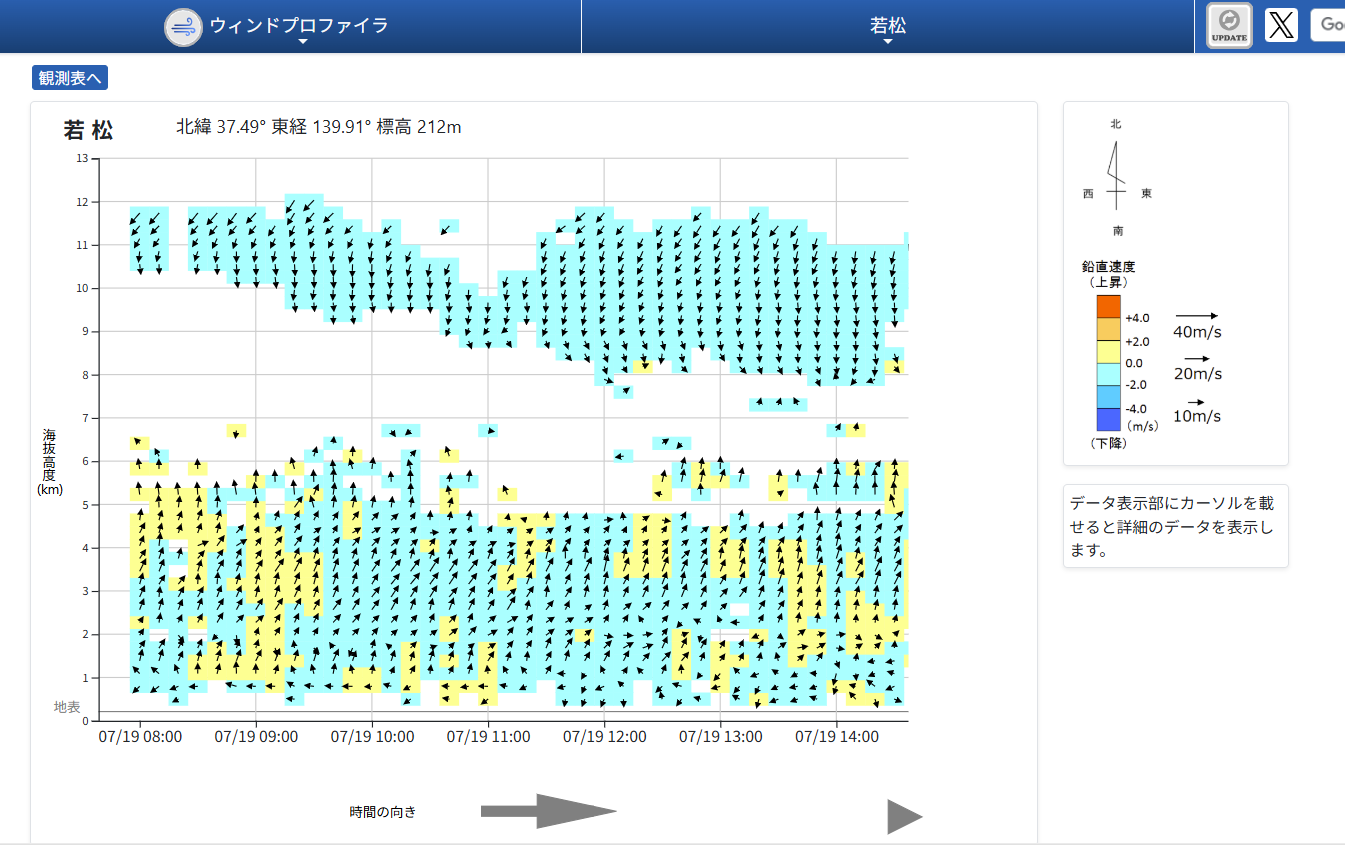1345x845 pixels.
Task: Click the Google search field
Action: (x=1328, y=25)
